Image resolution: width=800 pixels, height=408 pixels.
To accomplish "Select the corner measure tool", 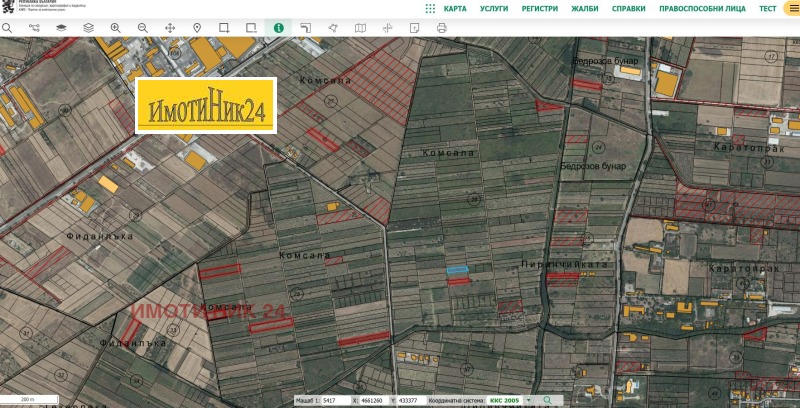I will (306, 28).
